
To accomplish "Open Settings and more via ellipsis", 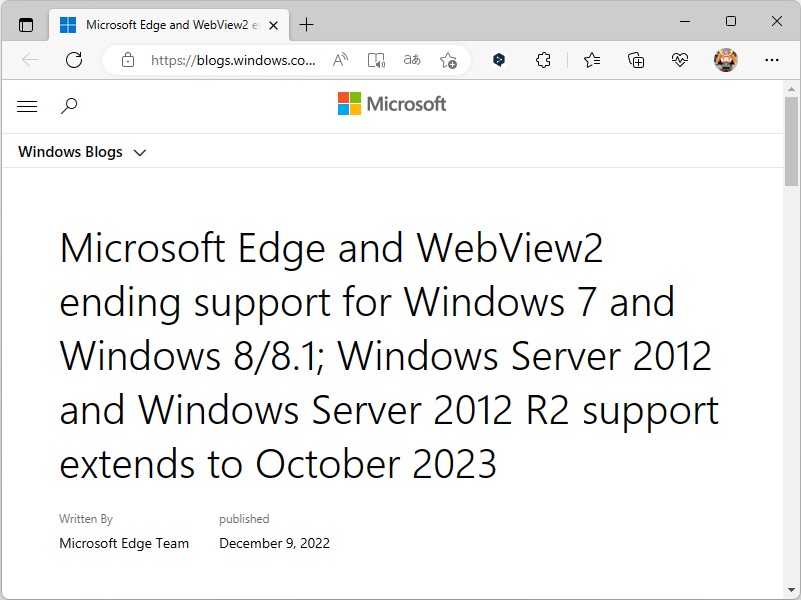I will point(771,60).
